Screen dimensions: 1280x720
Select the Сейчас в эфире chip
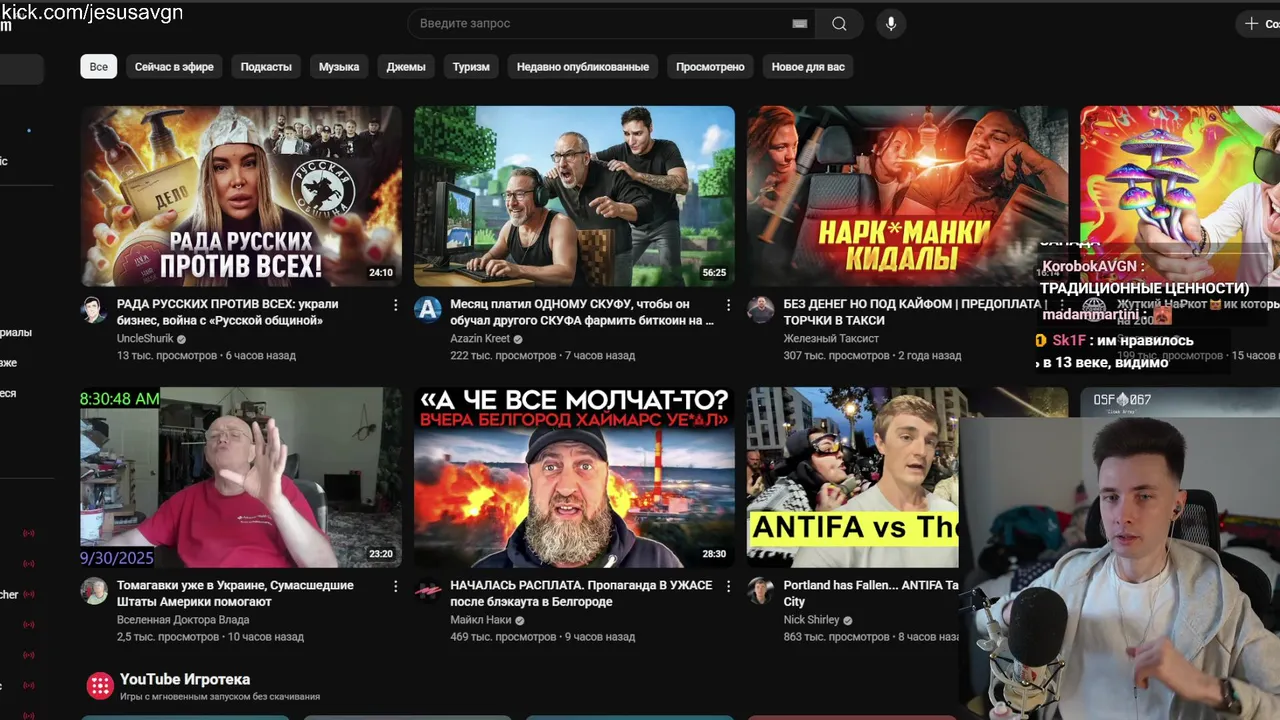tap(174, 67)
